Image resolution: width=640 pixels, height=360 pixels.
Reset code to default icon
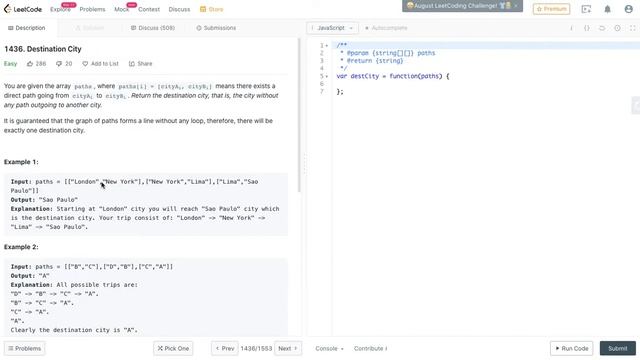[x=602, y=28]
